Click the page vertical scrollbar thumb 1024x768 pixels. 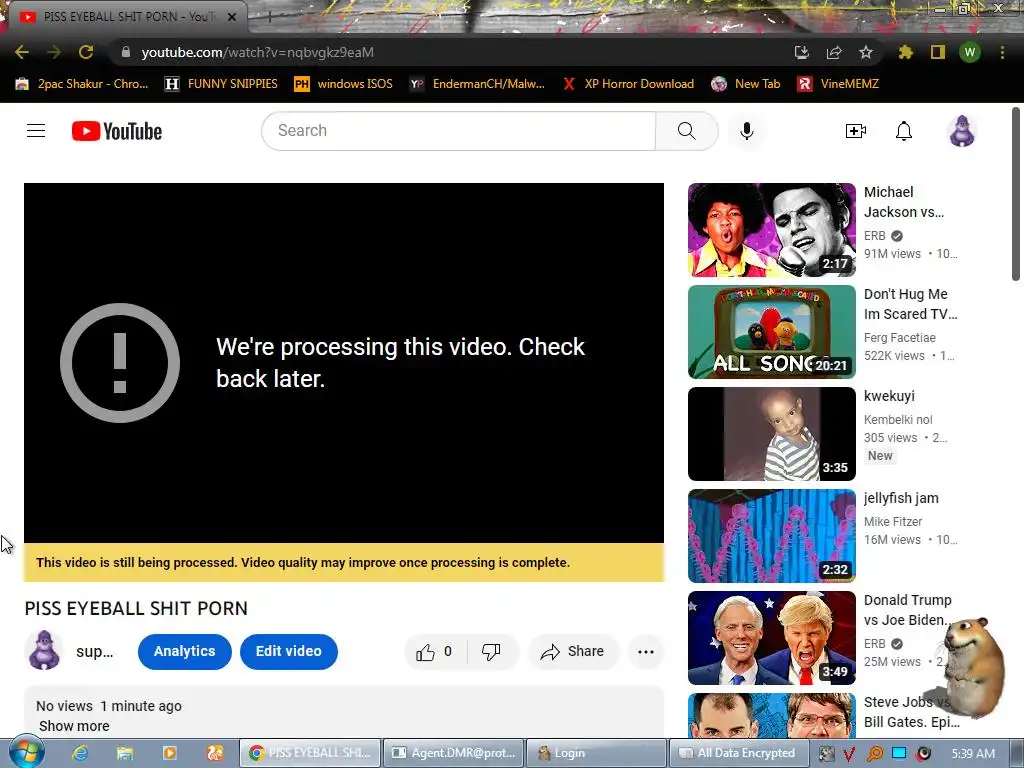(1016, 194)
